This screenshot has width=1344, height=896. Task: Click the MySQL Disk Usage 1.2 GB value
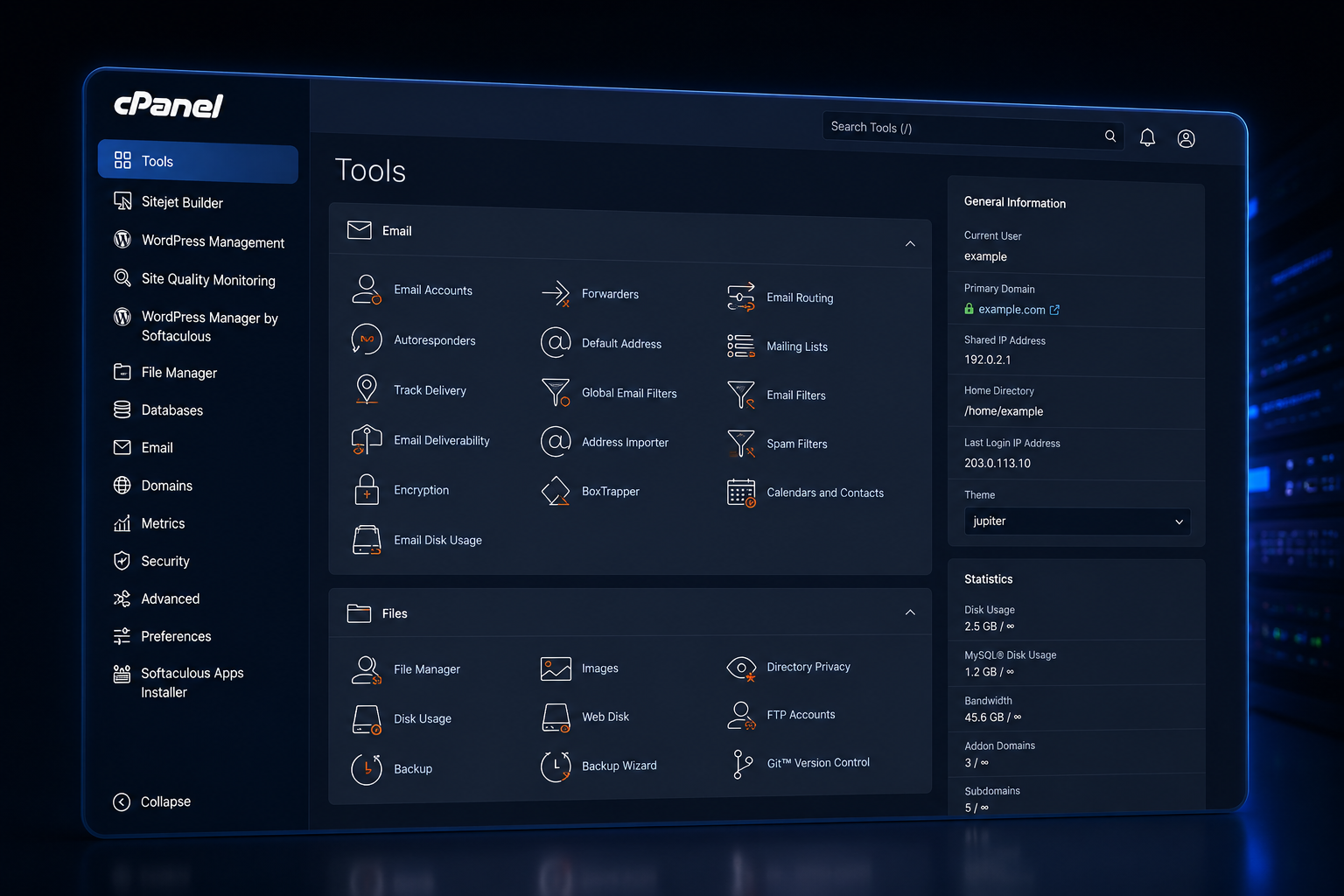(990, 672)
